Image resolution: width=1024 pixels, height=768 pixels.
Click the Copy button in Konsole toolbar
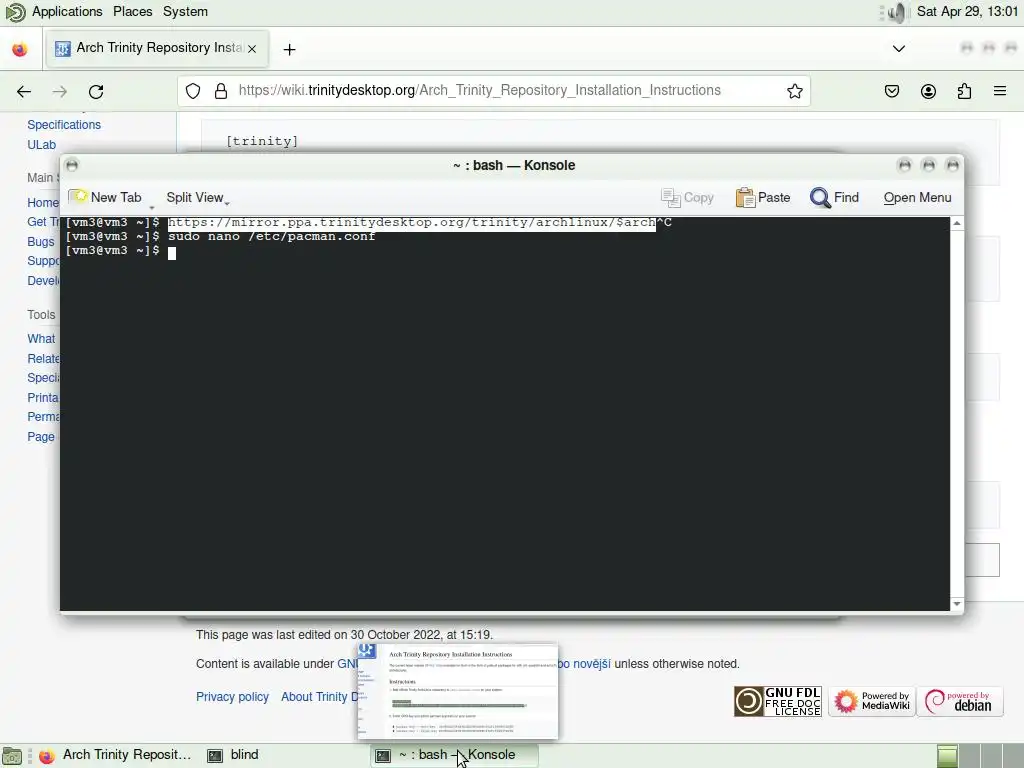click(x=687, y=197)
